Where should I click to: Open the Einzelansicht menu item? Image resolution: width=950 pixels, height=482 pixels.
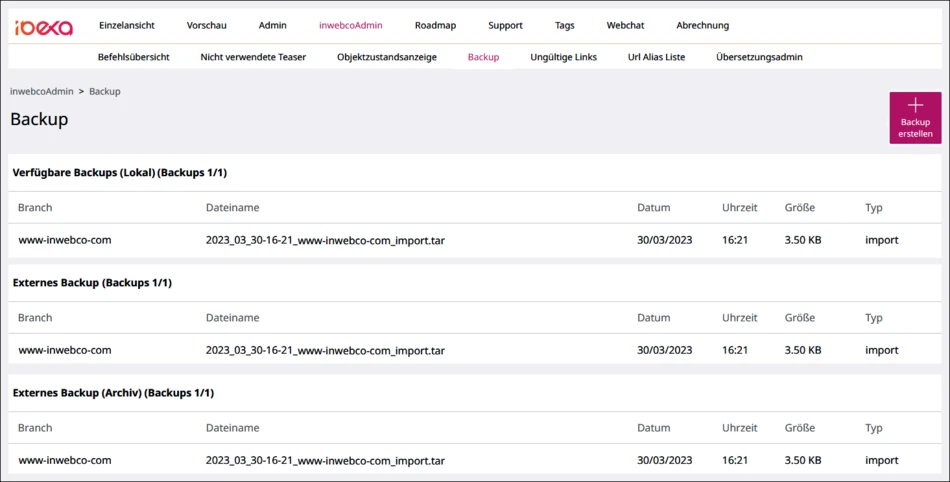point(127,25)
